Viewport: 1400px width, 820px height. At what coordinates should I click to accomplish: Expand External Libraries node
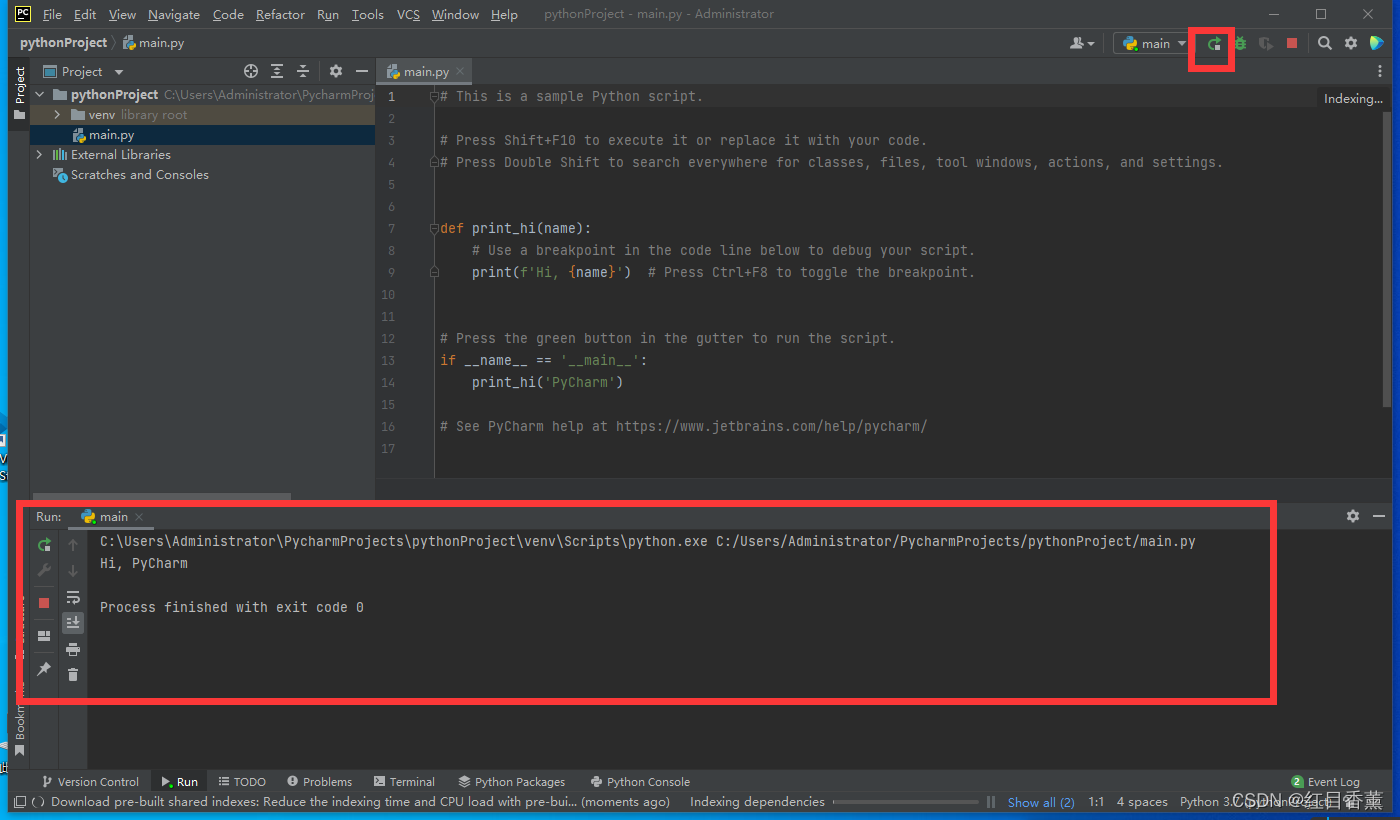(41, 155)
